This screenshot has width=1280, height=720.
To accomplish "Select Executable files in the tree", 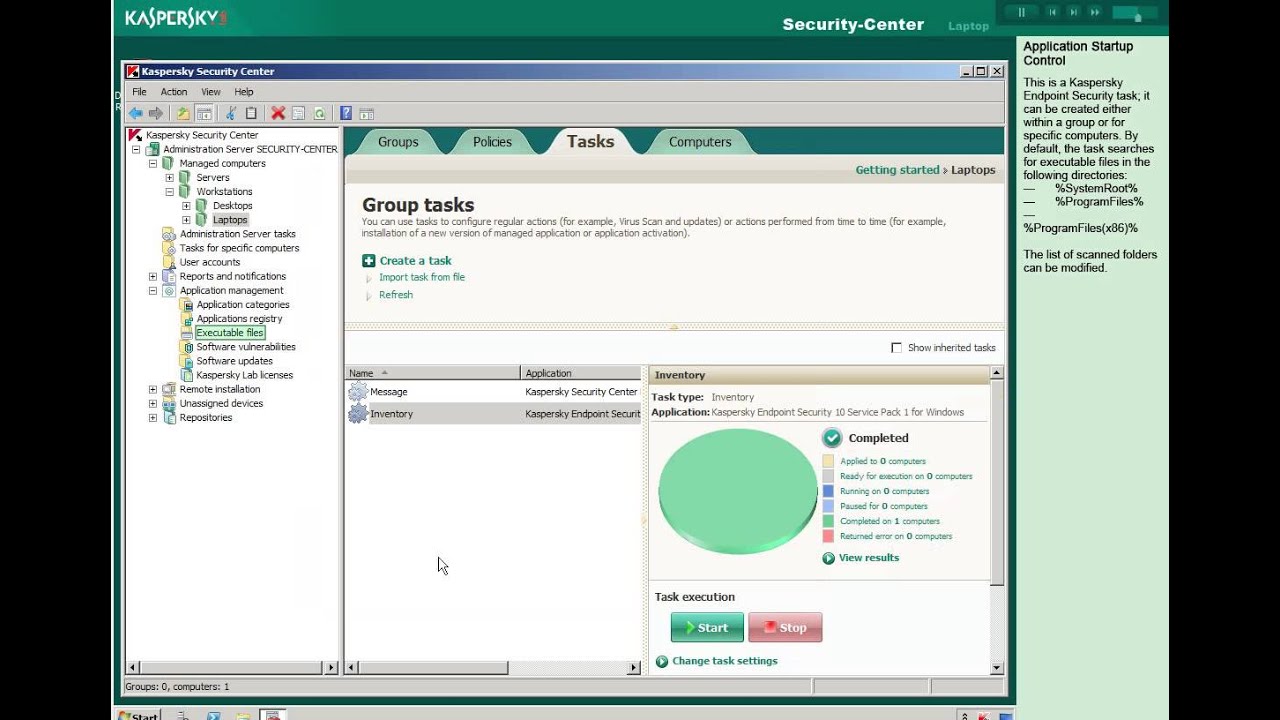I will click(230, 333).
